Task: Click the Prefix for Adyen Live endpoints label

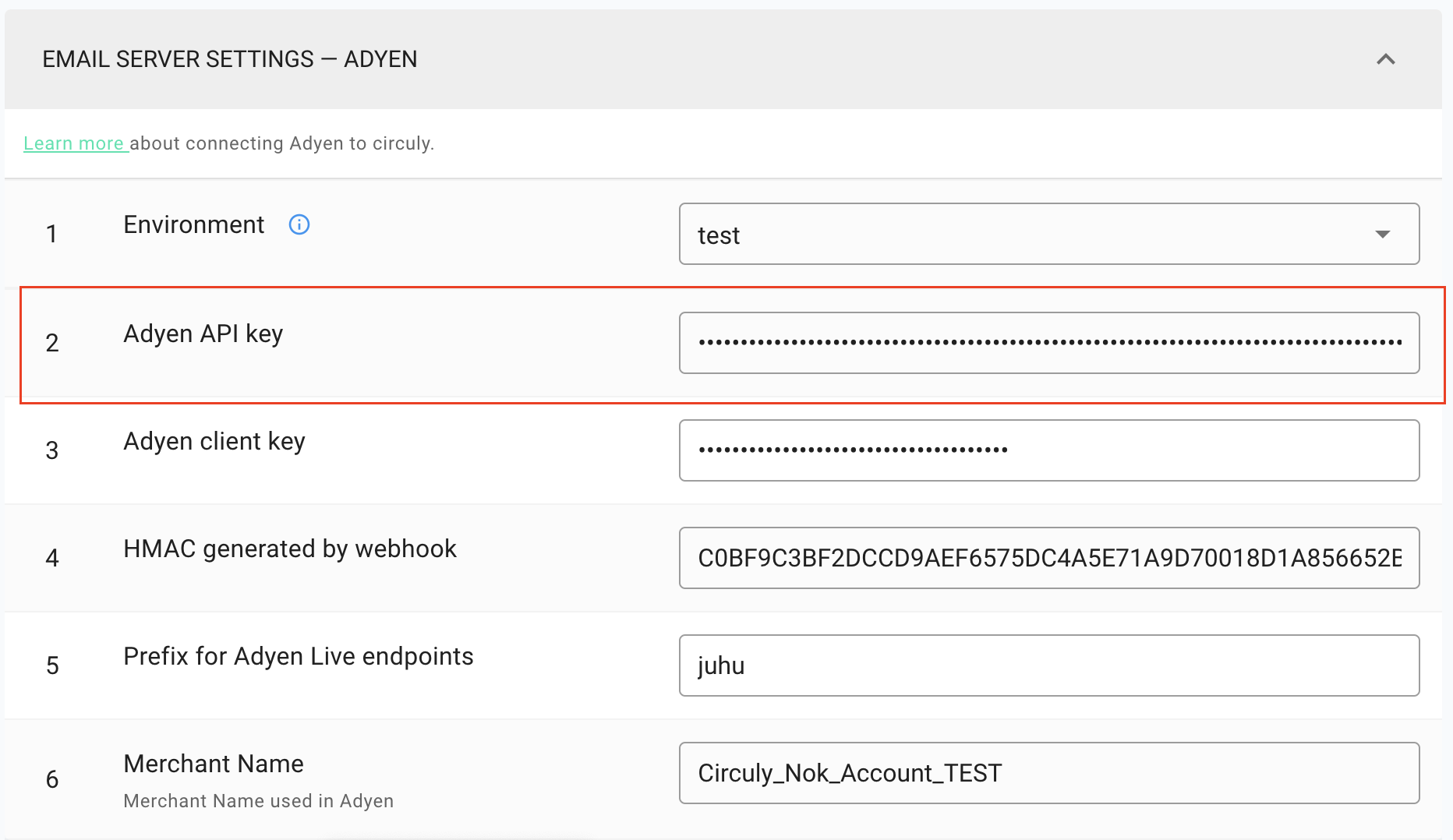Action: point(299,656)
